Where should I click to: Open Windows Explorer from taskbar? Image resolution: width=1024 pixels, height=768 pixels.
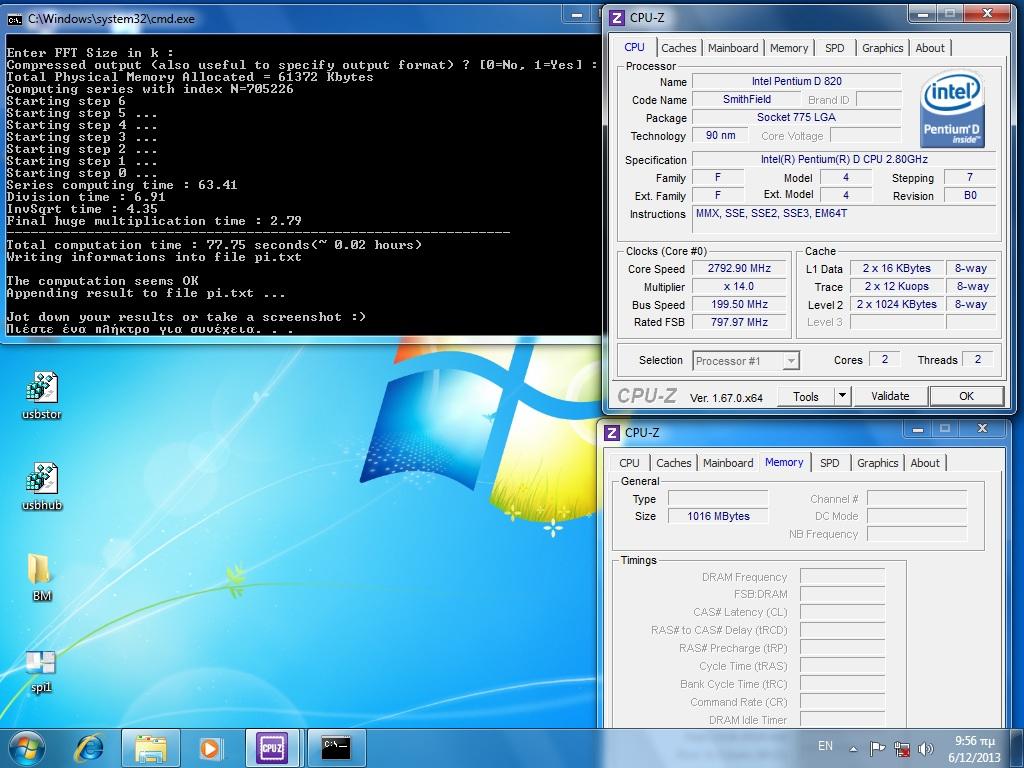[x=150, y=748]
